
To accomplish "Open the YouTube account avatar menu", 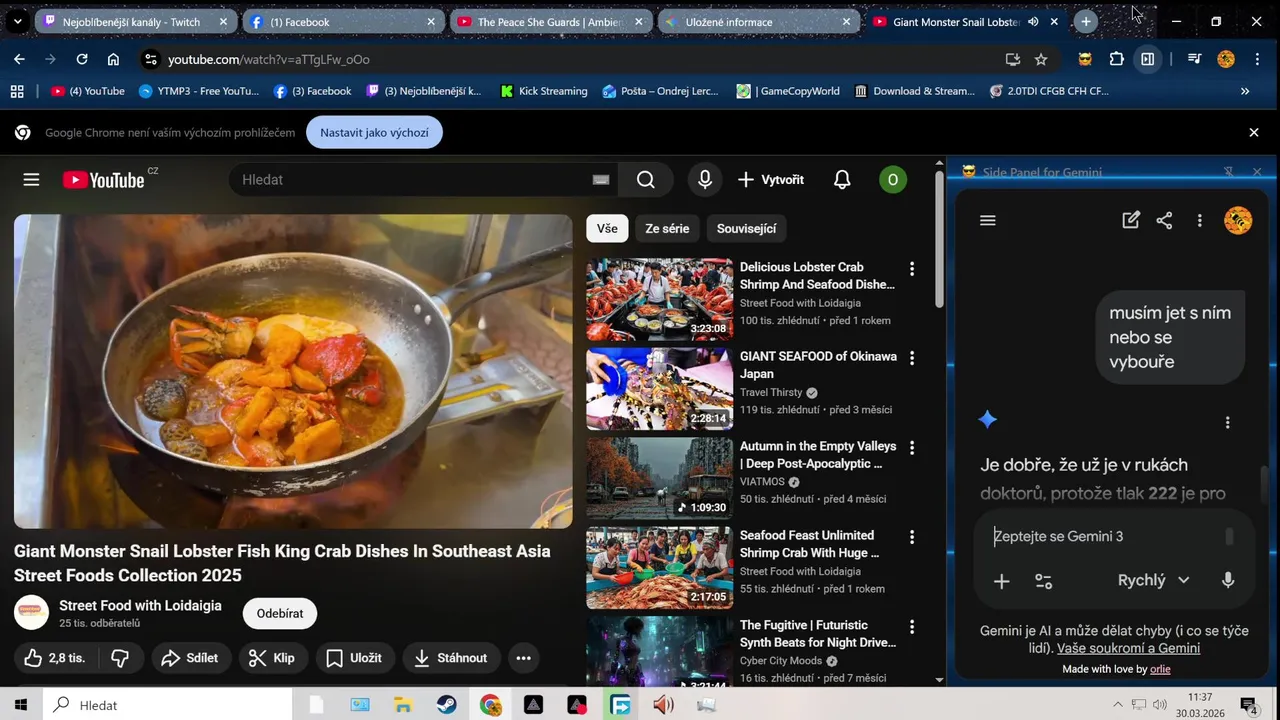I will pos(892,180).
